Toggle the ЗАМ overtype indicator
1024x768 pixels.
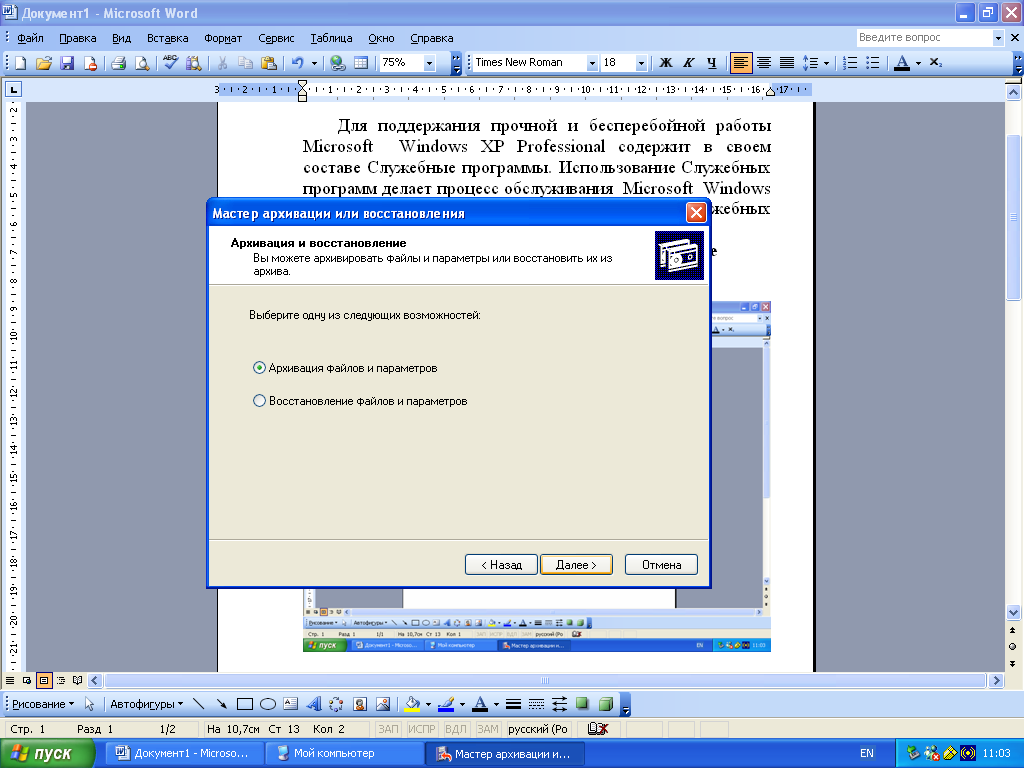tap(488, 729)
